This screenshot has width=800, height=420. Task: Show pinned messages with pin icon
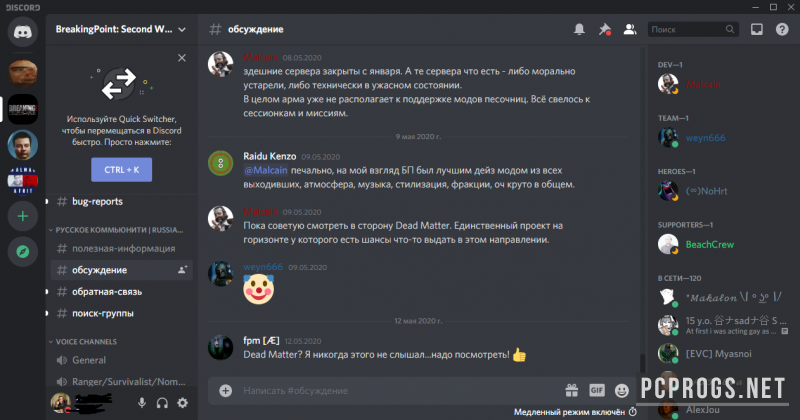pyautogui.click(x=605, y=30)
